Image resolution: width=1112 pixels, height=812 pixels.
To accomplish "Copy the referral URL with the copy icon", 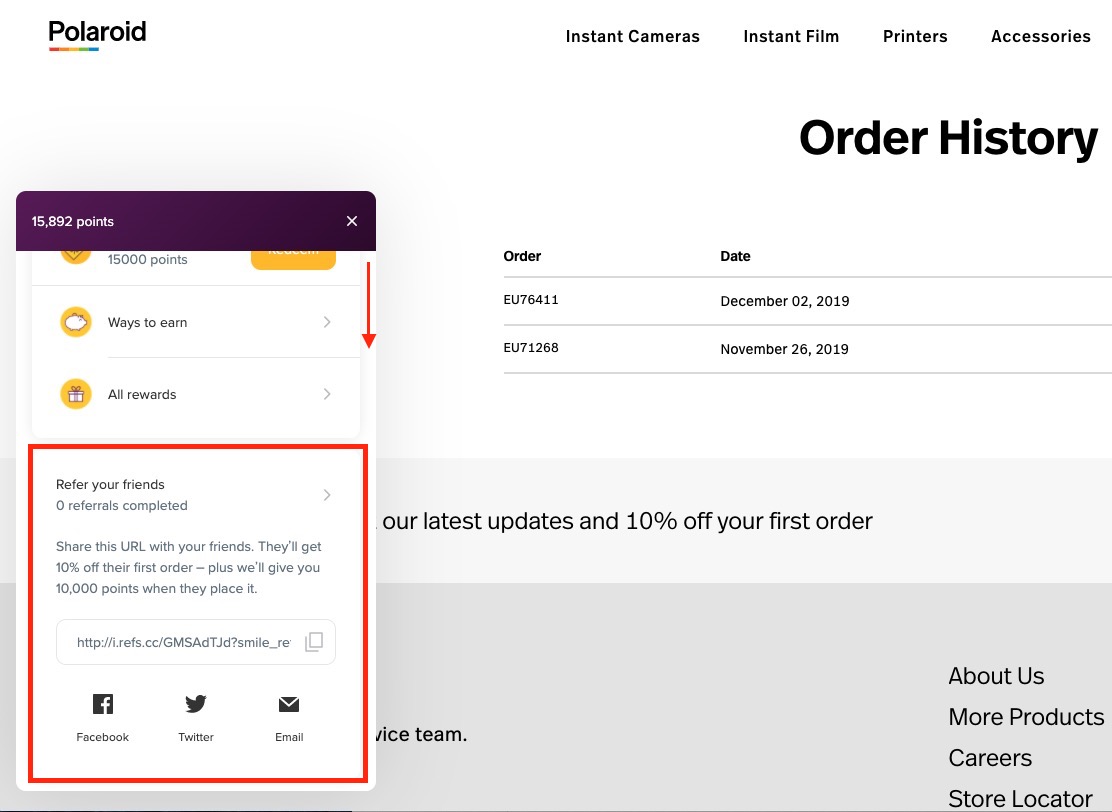I will (313, 642).
